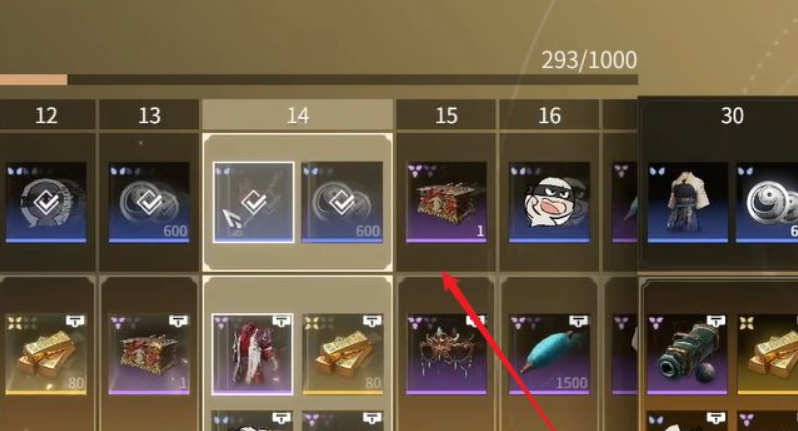Select the level 14 column header
Viewport: 798px width, 431px height.
(x=298, y=115)
